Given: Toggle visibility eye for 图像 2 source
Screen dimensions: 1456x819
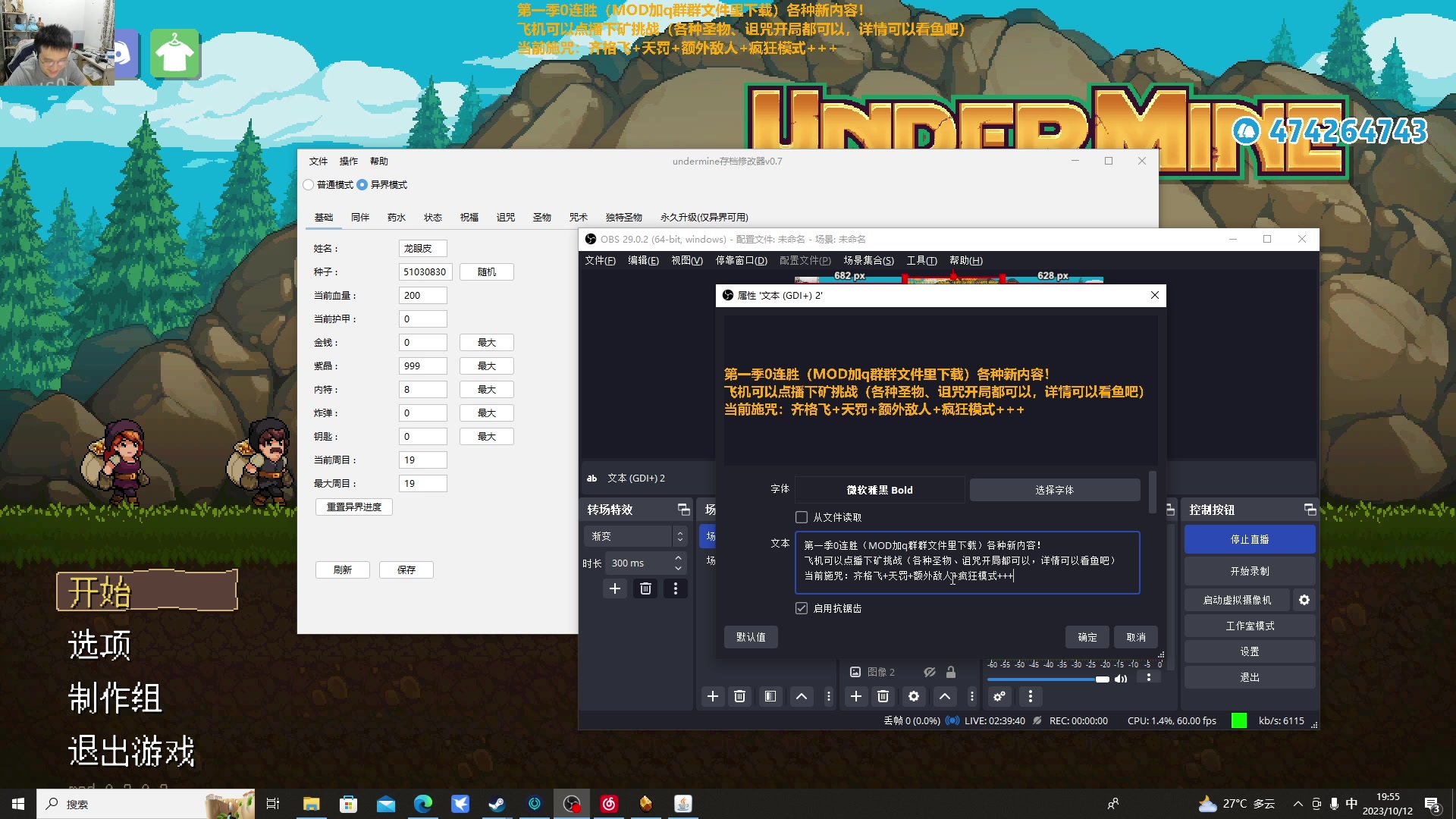Looking at the screenshot, I should point(930,672).
